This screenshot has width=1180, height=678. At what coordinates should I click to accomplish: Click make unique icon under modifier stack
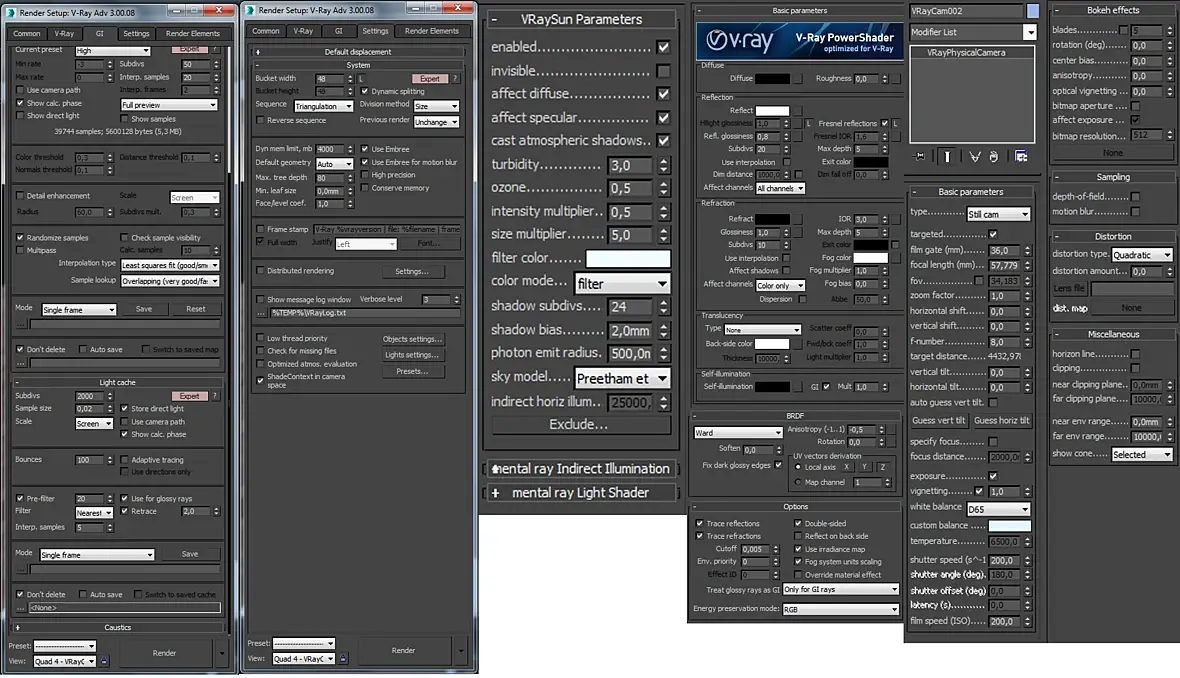tap(975, 157)
